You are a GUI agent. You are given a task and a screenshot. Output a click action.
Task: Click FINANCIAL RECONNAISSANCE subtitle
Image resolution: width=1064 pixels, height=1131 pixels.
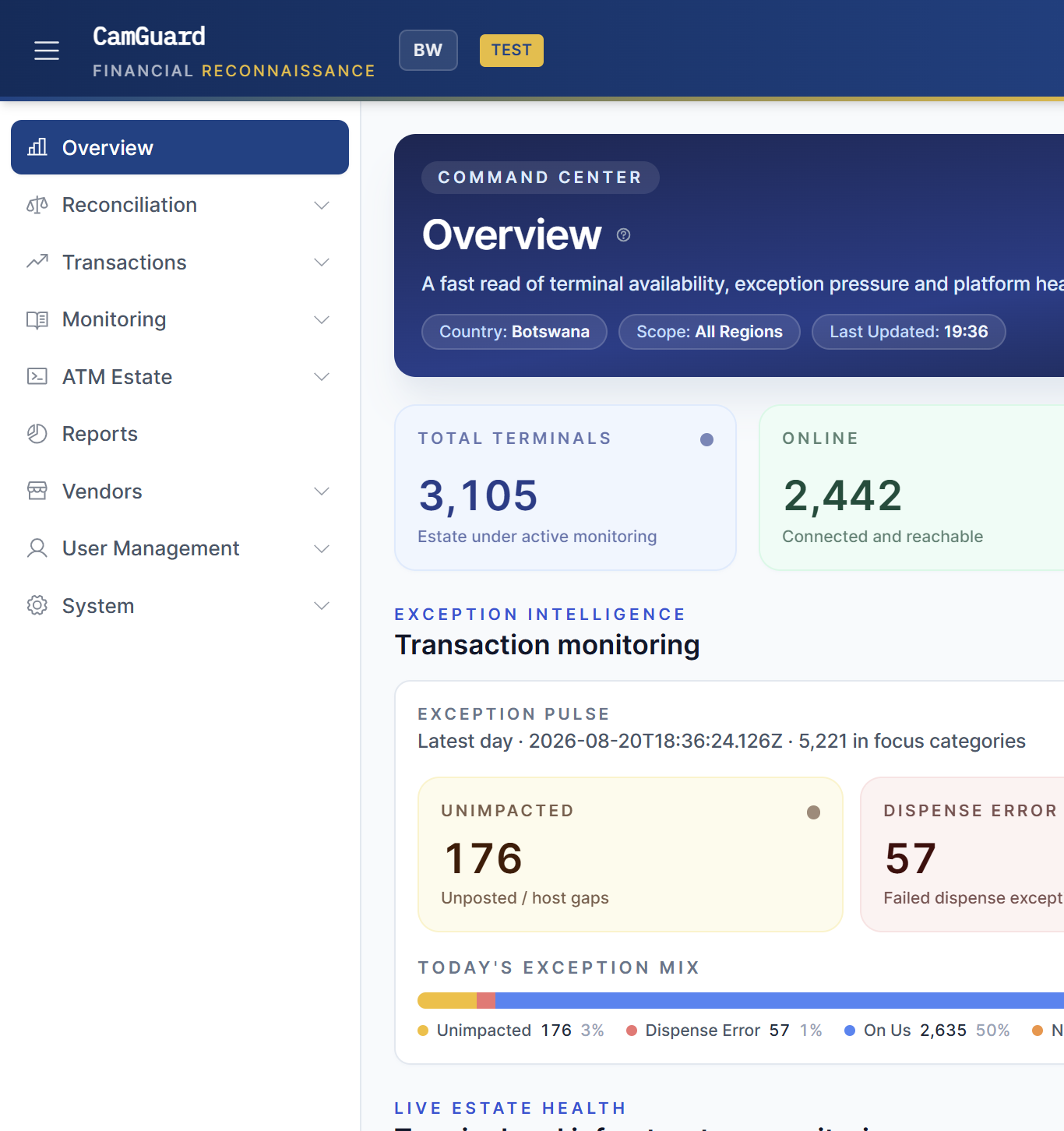[234, 71]
